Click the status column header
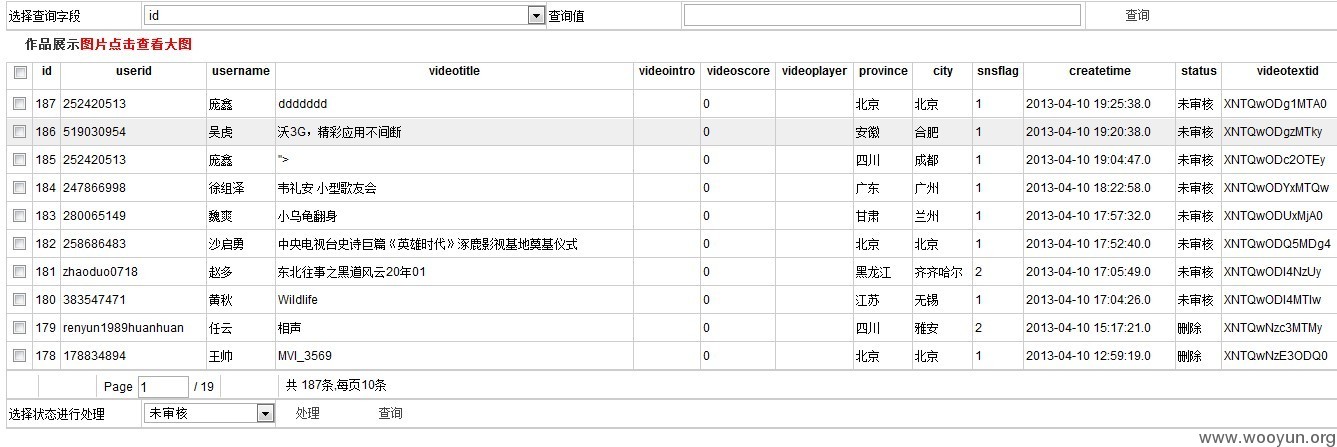 (1199, 71)
